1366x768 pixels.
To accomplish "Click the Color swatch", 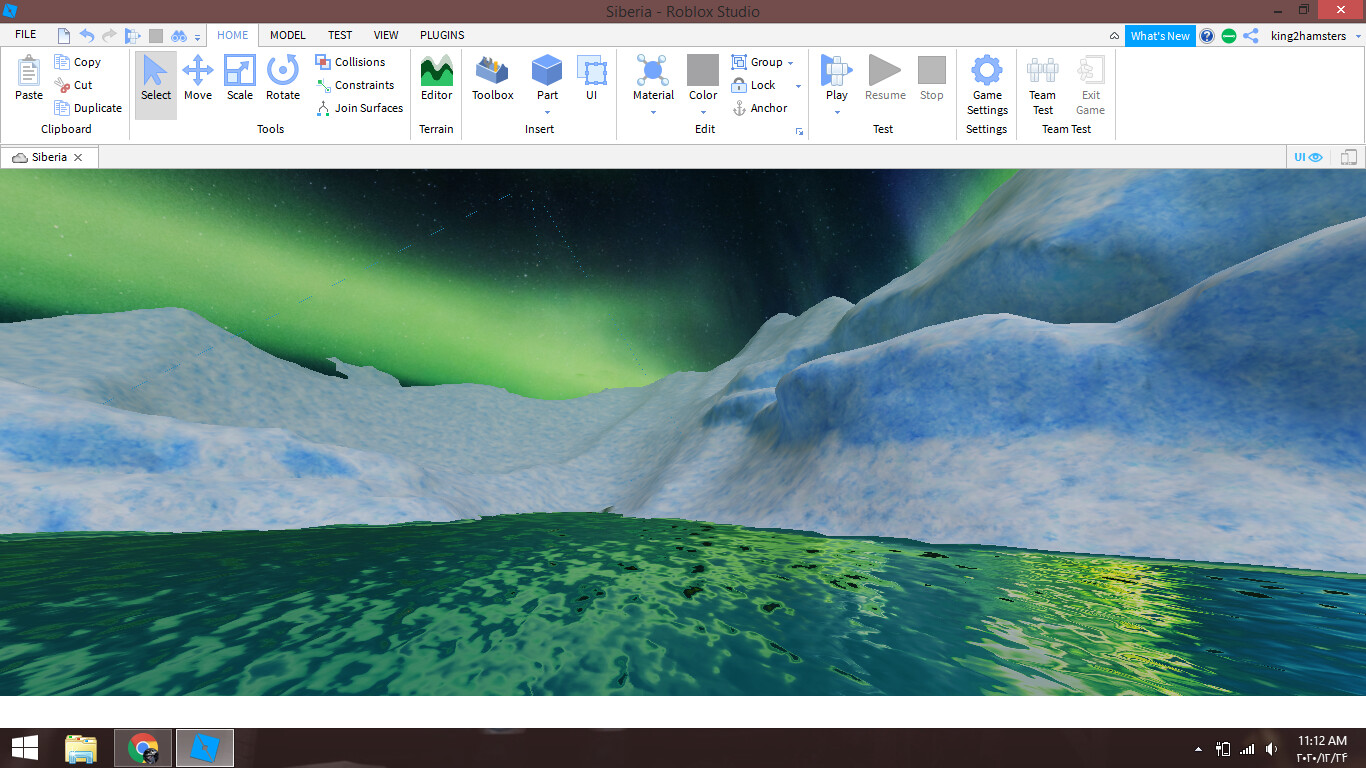I will tap(703, 71).
